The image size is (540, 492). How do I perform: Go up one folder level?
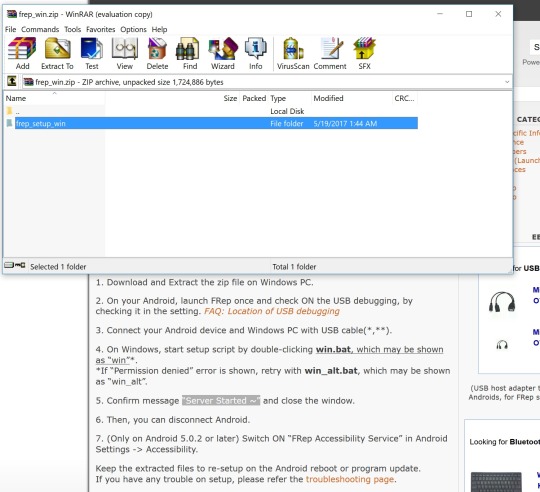tap(12, 82)
